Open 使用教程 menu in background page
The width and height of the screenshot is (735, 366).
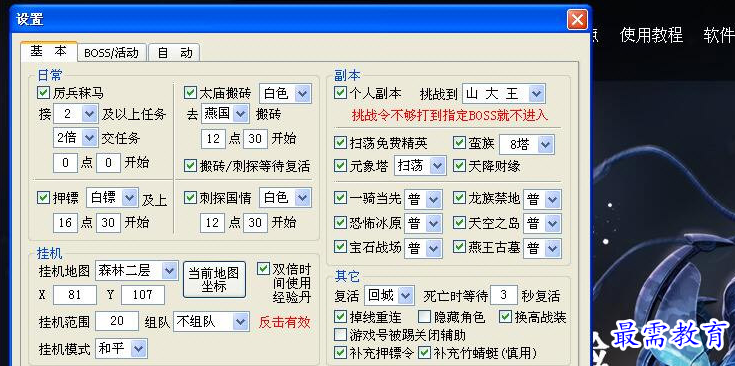pyautogui.click(x=651, y=35)
